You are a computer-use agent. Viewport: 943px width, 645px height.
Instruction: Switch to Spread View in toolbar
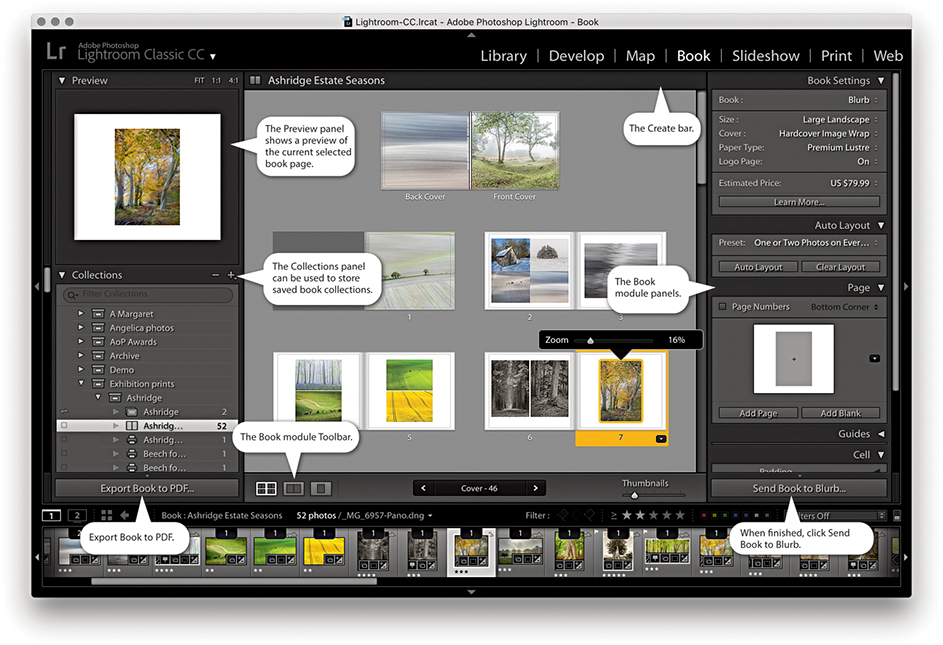pyautogui.click(x=293, y=489)
